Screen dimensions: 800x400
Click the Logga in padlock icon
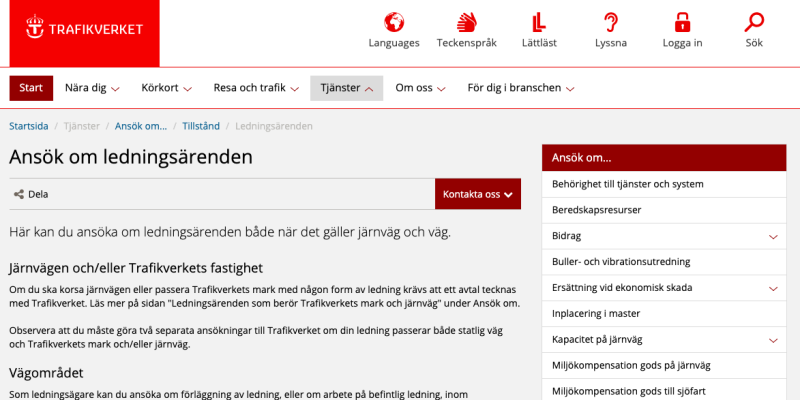click(x=682, y=22)
